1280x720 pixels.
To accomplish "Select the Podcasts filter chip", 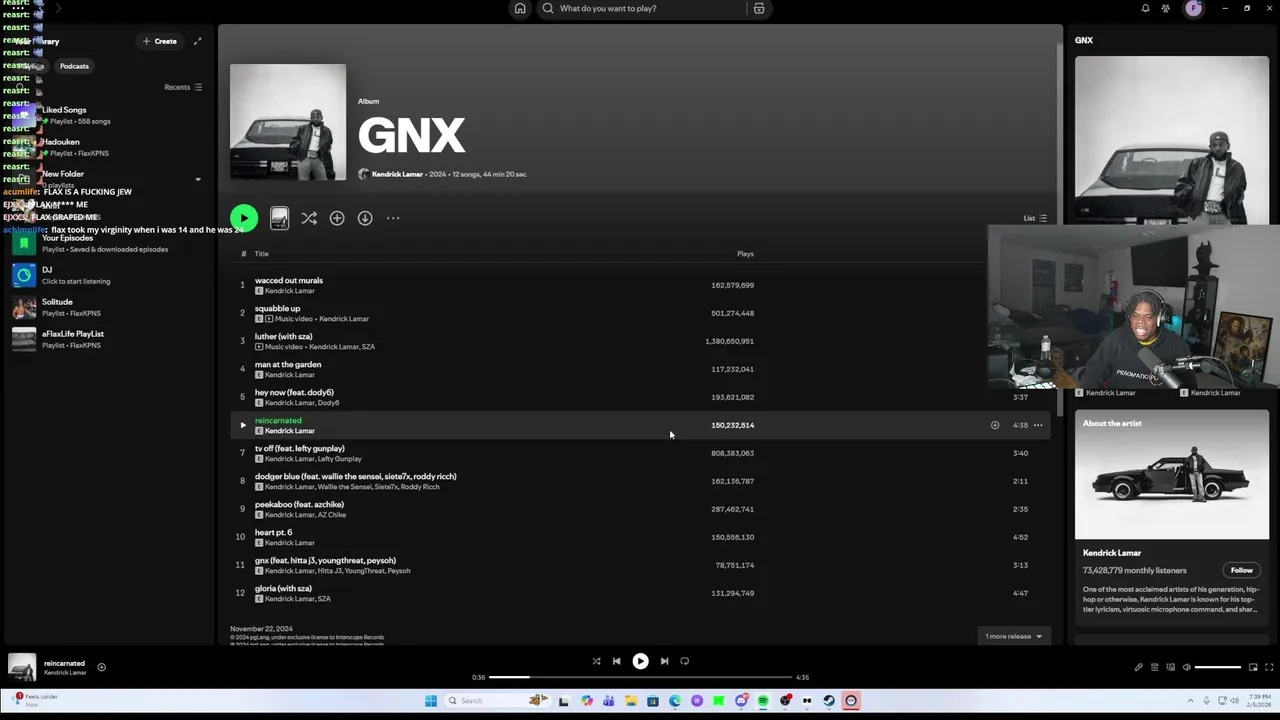I will tap(74, 66).
